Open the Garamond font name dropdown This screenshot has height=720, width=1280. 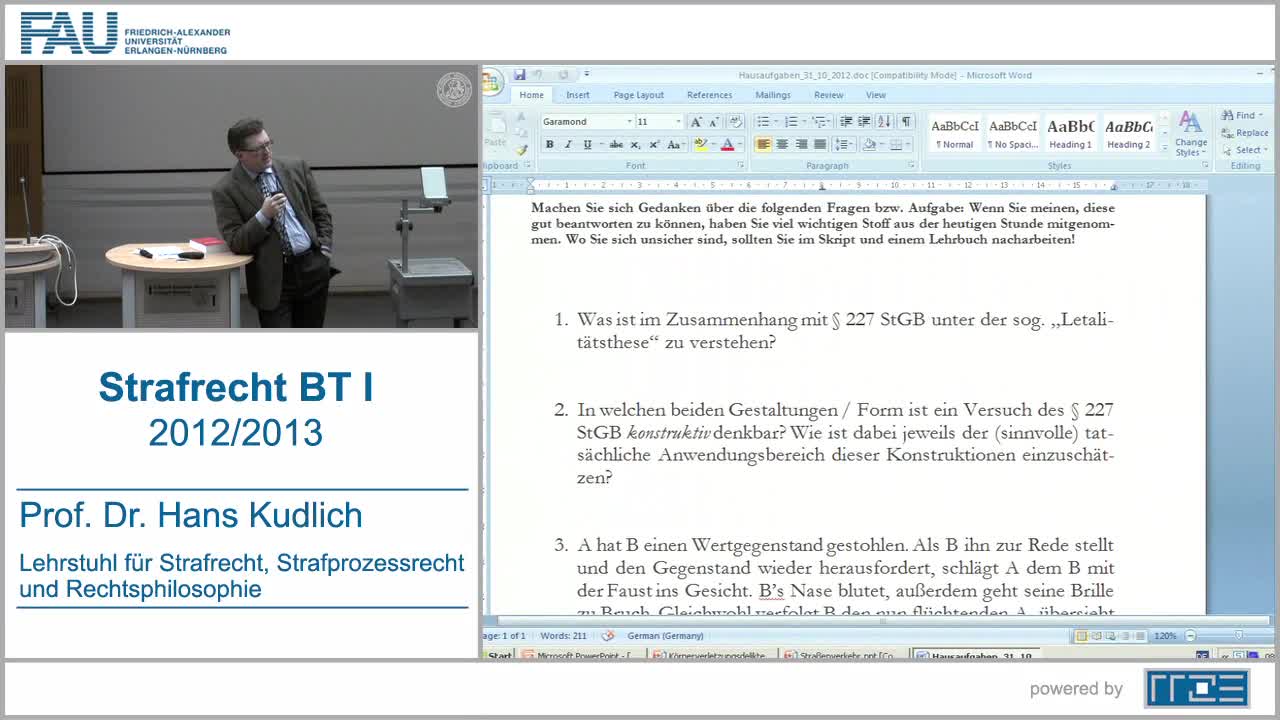[629, 122]
